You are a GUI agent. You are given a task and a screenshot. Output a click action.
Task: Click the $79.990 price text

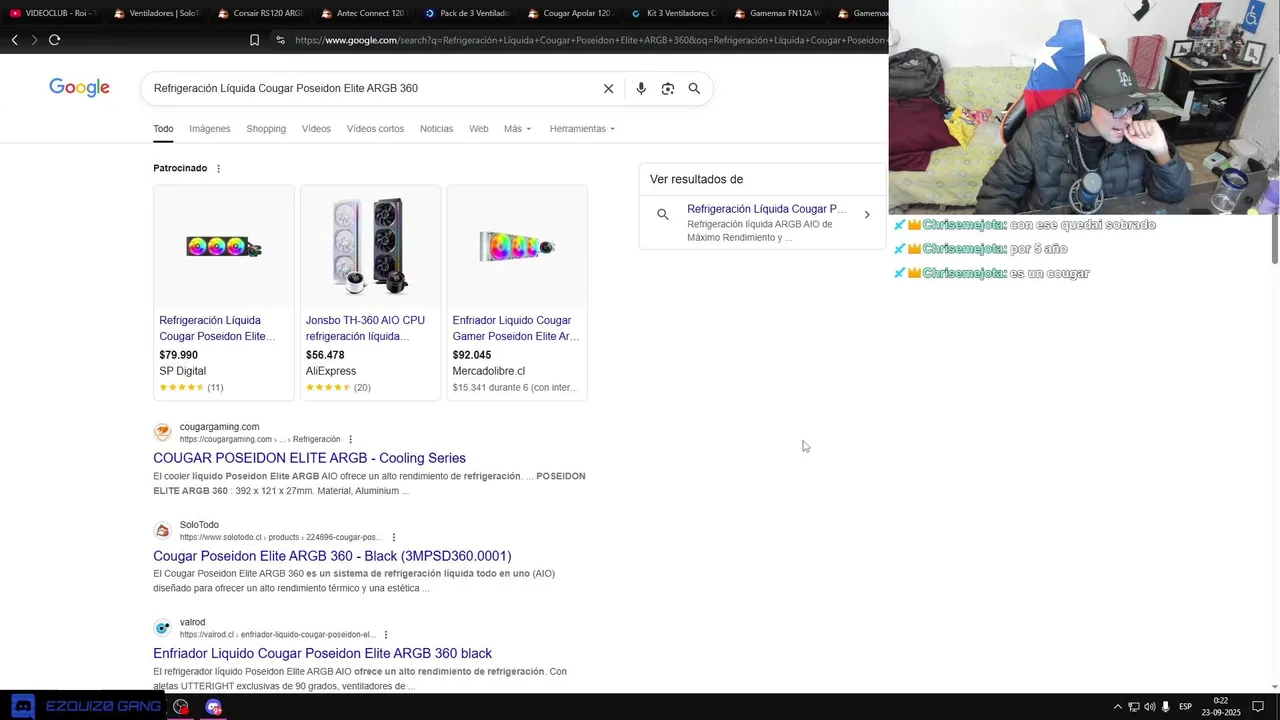pyautogui.click(x=178, y=355)
